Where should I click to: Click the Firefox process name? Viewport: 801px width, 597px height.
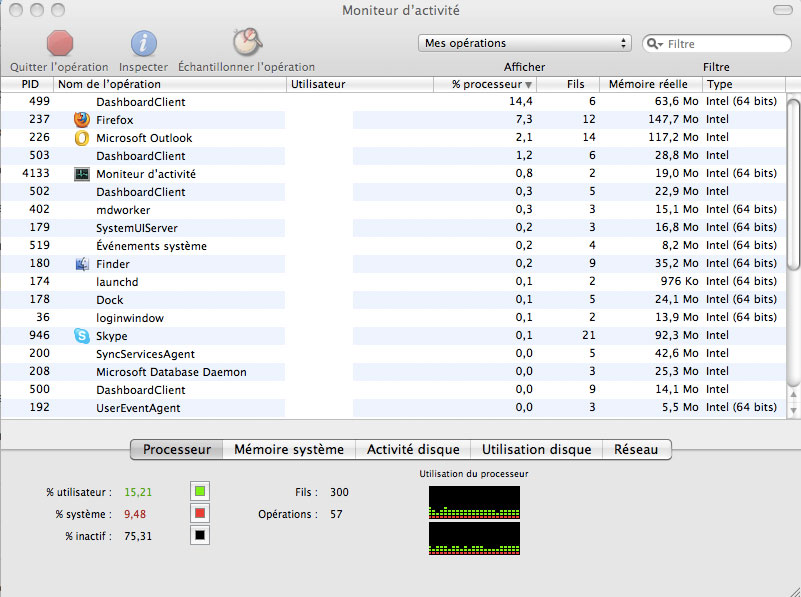114,120
